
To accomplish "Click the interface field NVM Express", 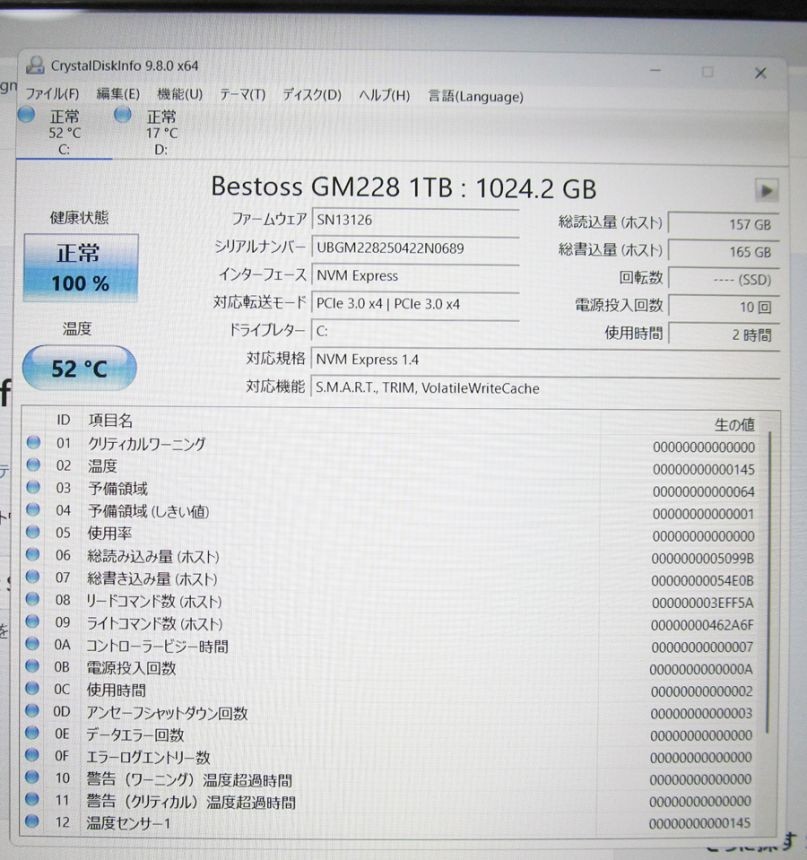I will click(415, 276).
